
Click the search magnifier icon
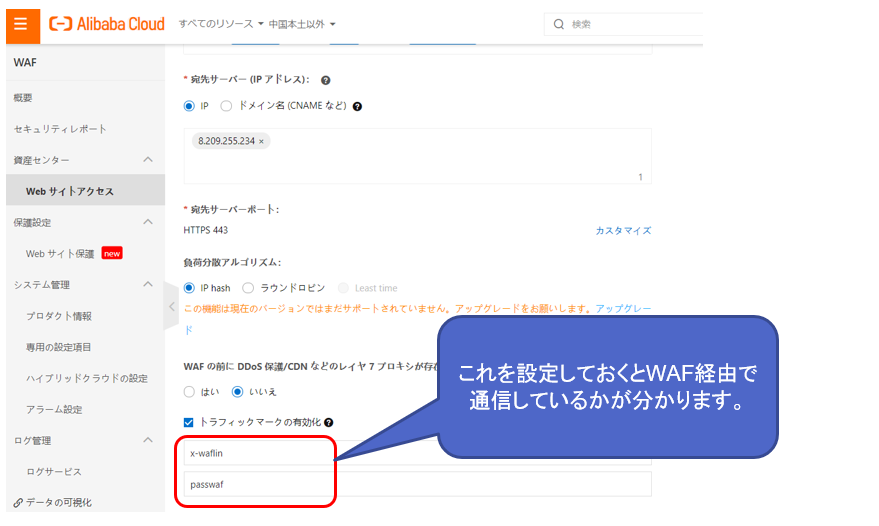(x=558, y=24)
